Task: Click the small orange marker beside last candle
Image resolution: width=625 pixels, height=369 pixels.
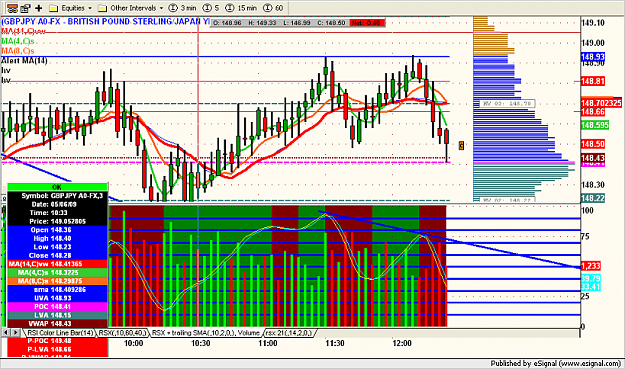Action: point(461,145)
